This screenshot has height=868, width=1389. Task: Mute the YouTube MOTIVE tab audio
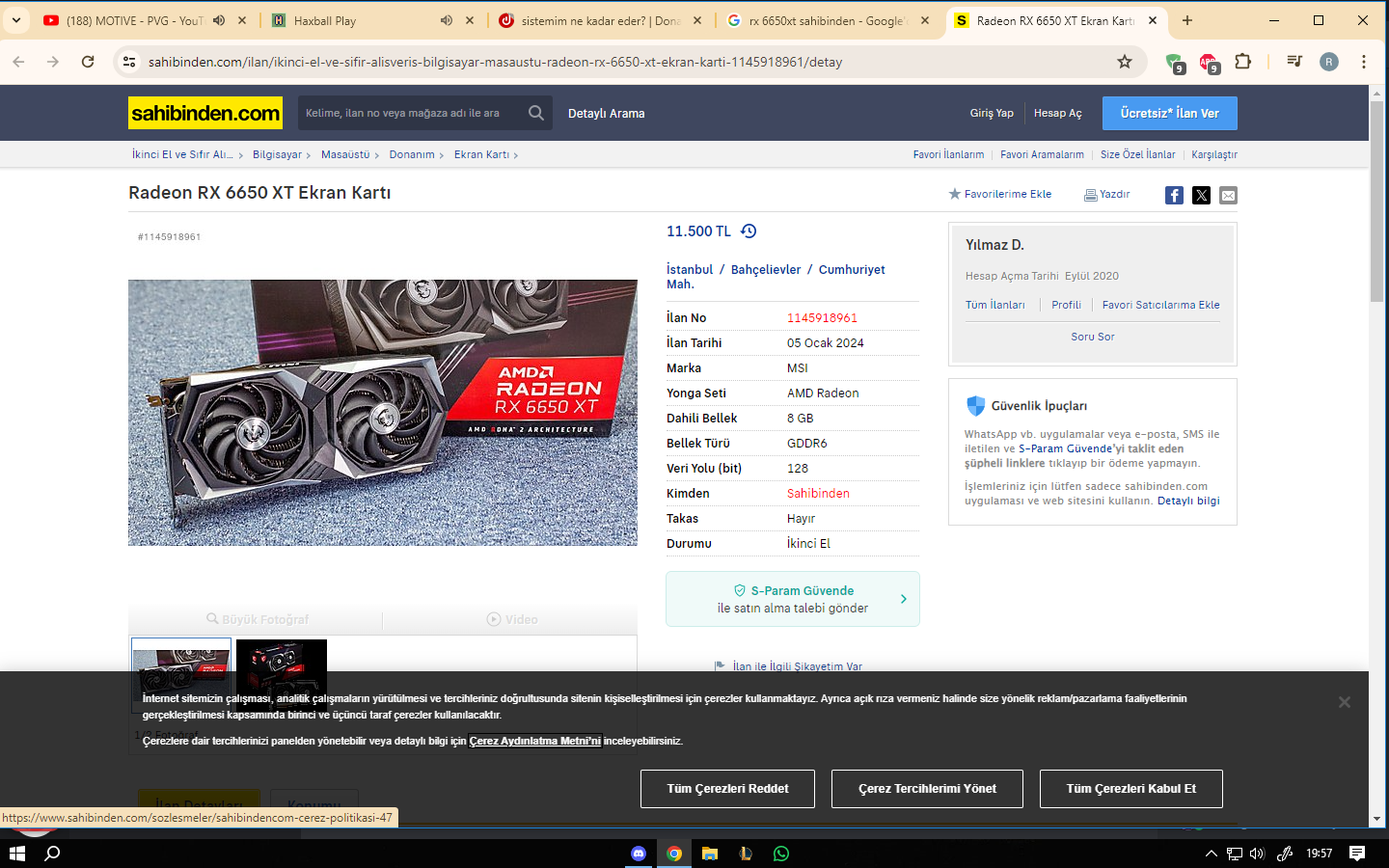click(x=219, y=20)
